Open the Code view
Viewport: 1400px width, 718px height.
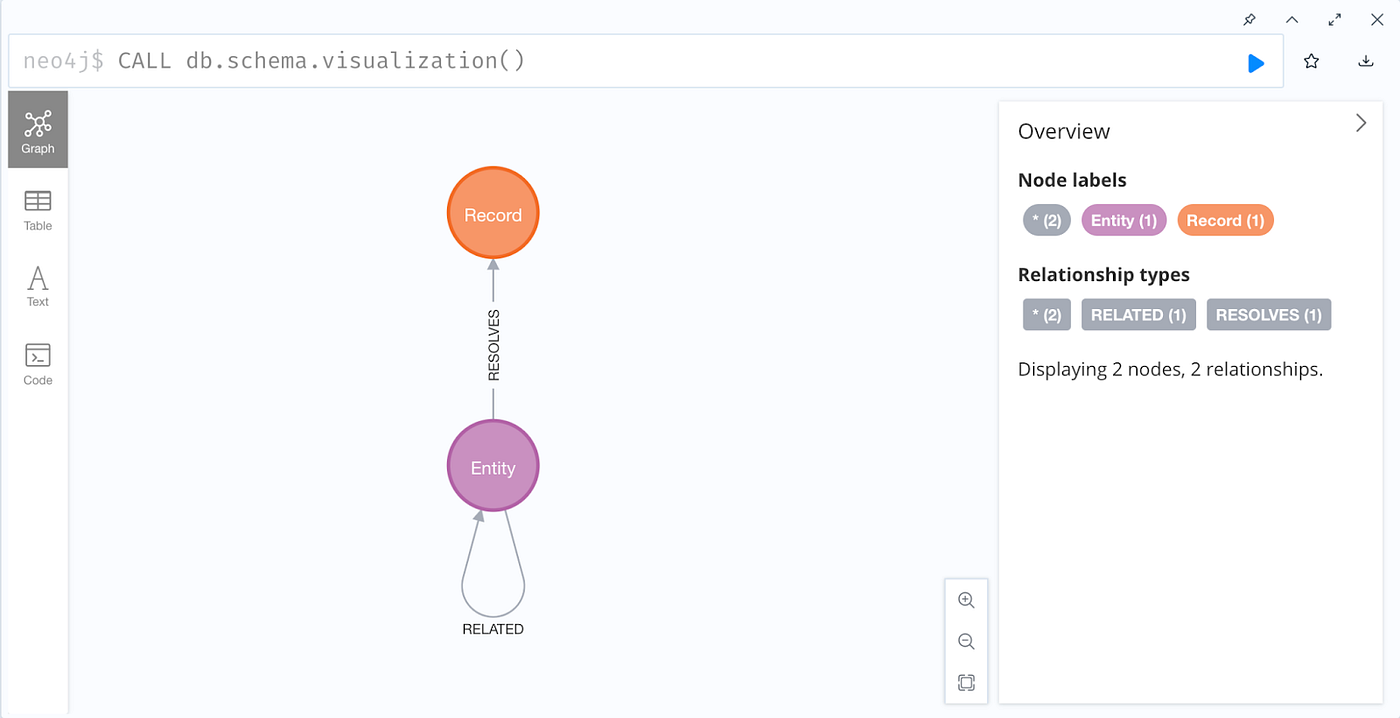coord(38,364)
